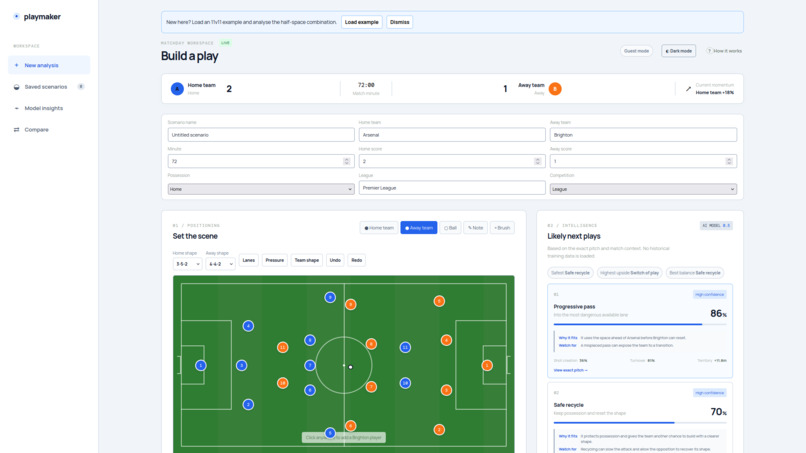Image resolution: width=806 pixels, height=453 pixels.
Task: Select orange away player marker number 11
Action: (282, 348)
